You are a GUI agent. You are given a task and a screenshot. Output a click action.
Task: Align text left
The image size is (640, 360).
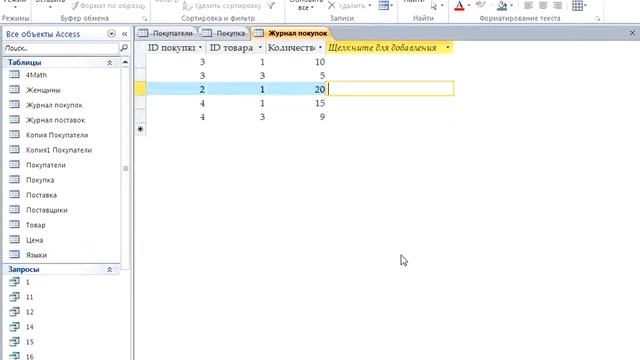tap(528, 5)
